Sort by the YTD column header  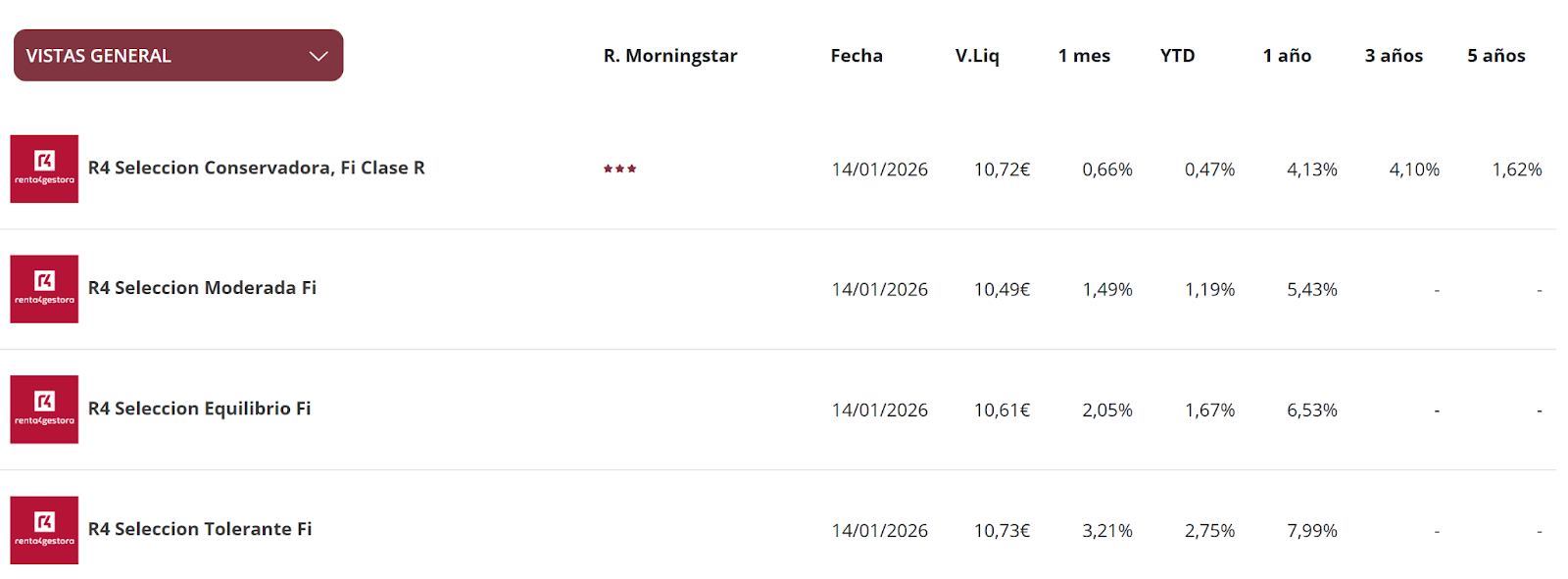click(1177, 56)
